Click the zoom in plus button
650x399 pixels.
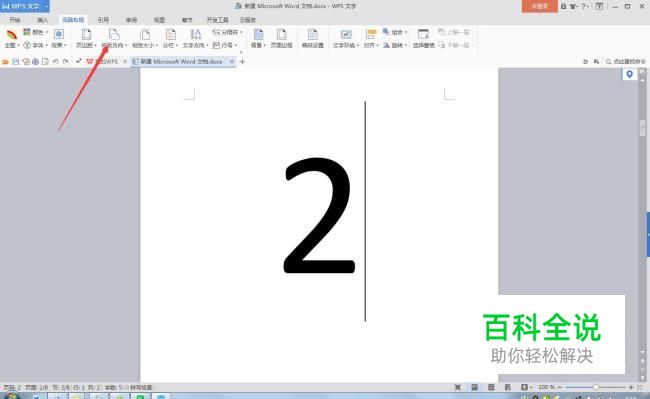[631, 387]
